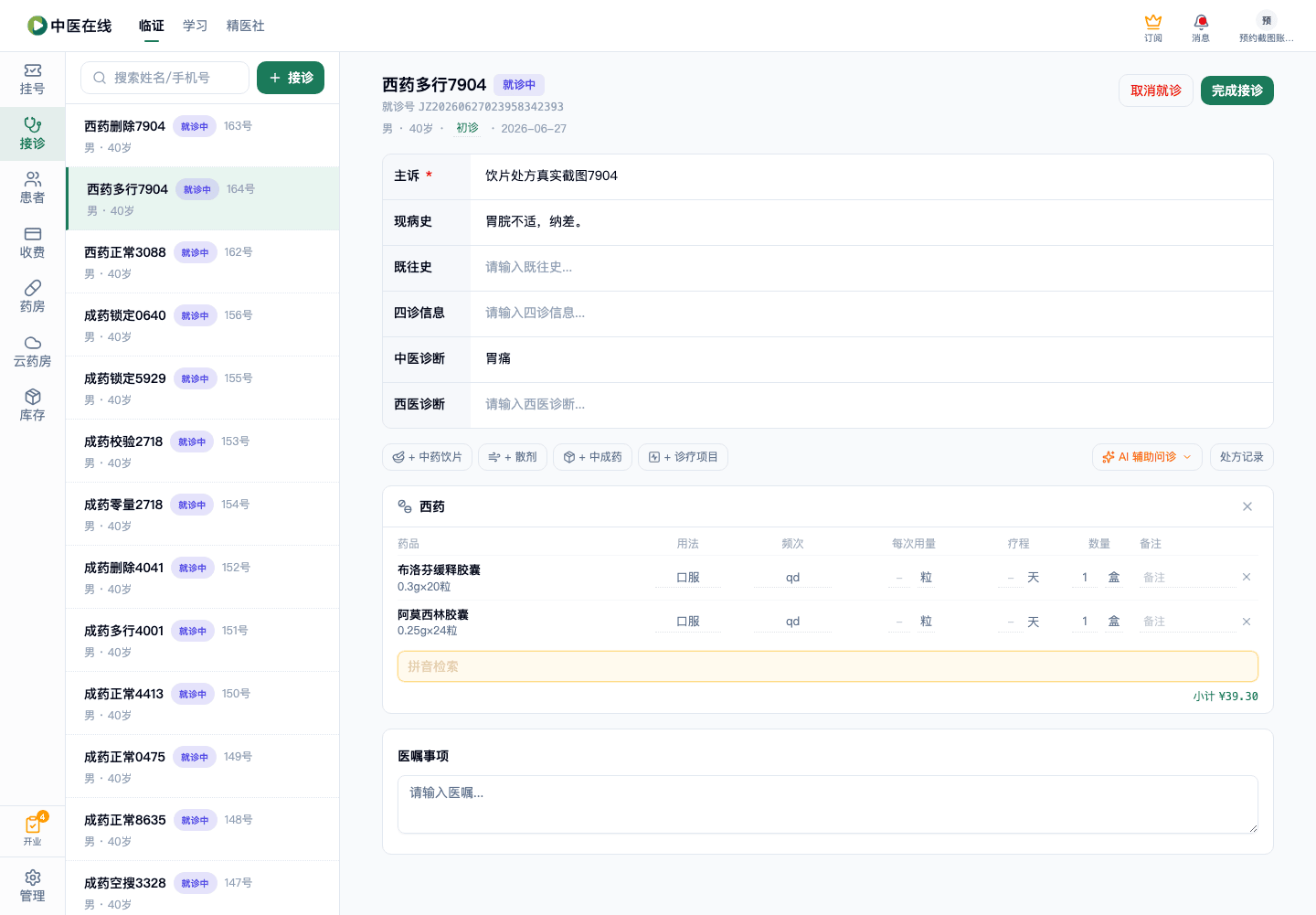This screenshot has width=1316, height=915.
Task: Select patient 成药校验2718
Action: pos(203,451)
